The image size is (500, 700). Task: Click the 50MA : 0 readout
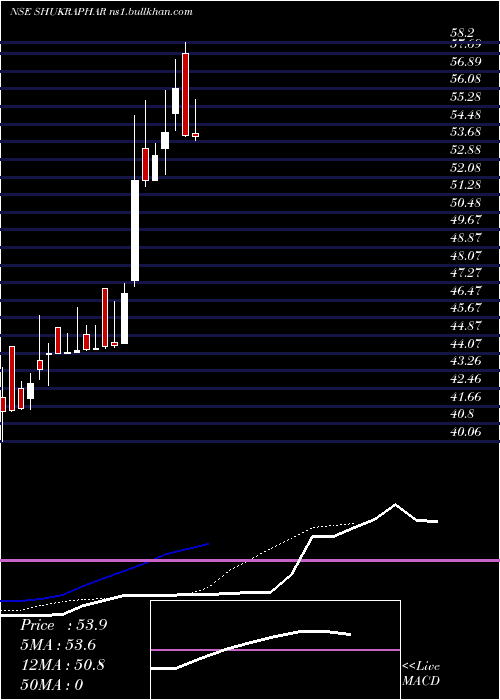tap(52, 684)
